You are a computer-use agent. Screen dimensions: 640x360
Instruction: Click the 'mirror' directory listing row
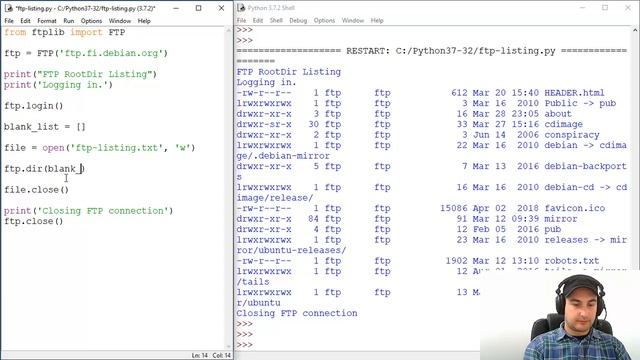point(407,219)
